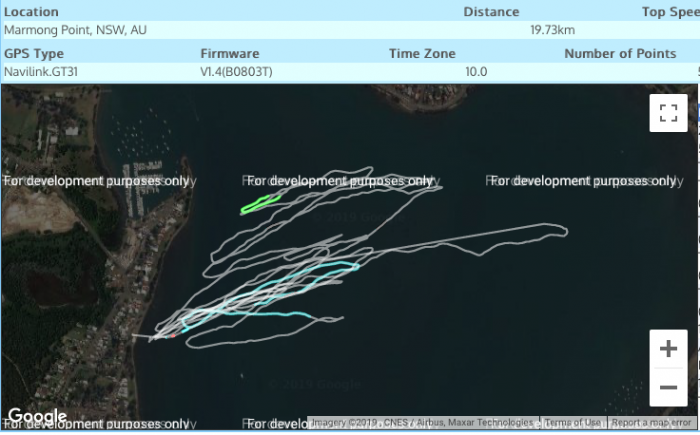Click the Time Zone column header
The image size is (700, 435).
pyautogui.click(x=422, y=53)
